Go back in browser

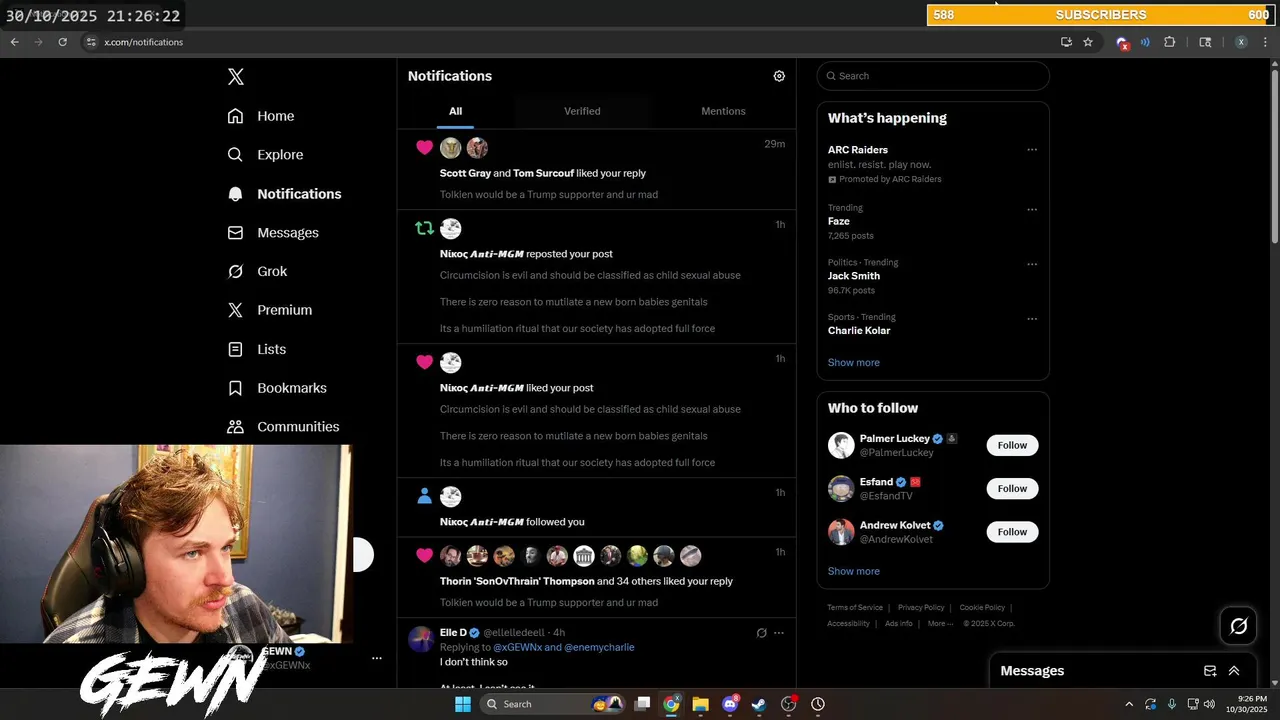[14, 42]
